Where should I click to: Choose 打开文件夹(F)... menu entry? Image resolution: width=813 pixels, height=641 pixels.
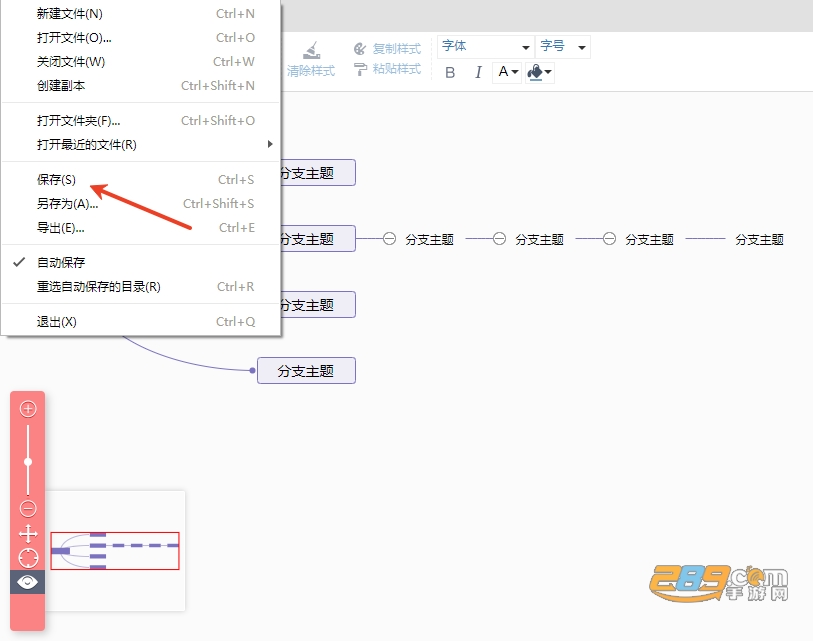click(141, 121)
